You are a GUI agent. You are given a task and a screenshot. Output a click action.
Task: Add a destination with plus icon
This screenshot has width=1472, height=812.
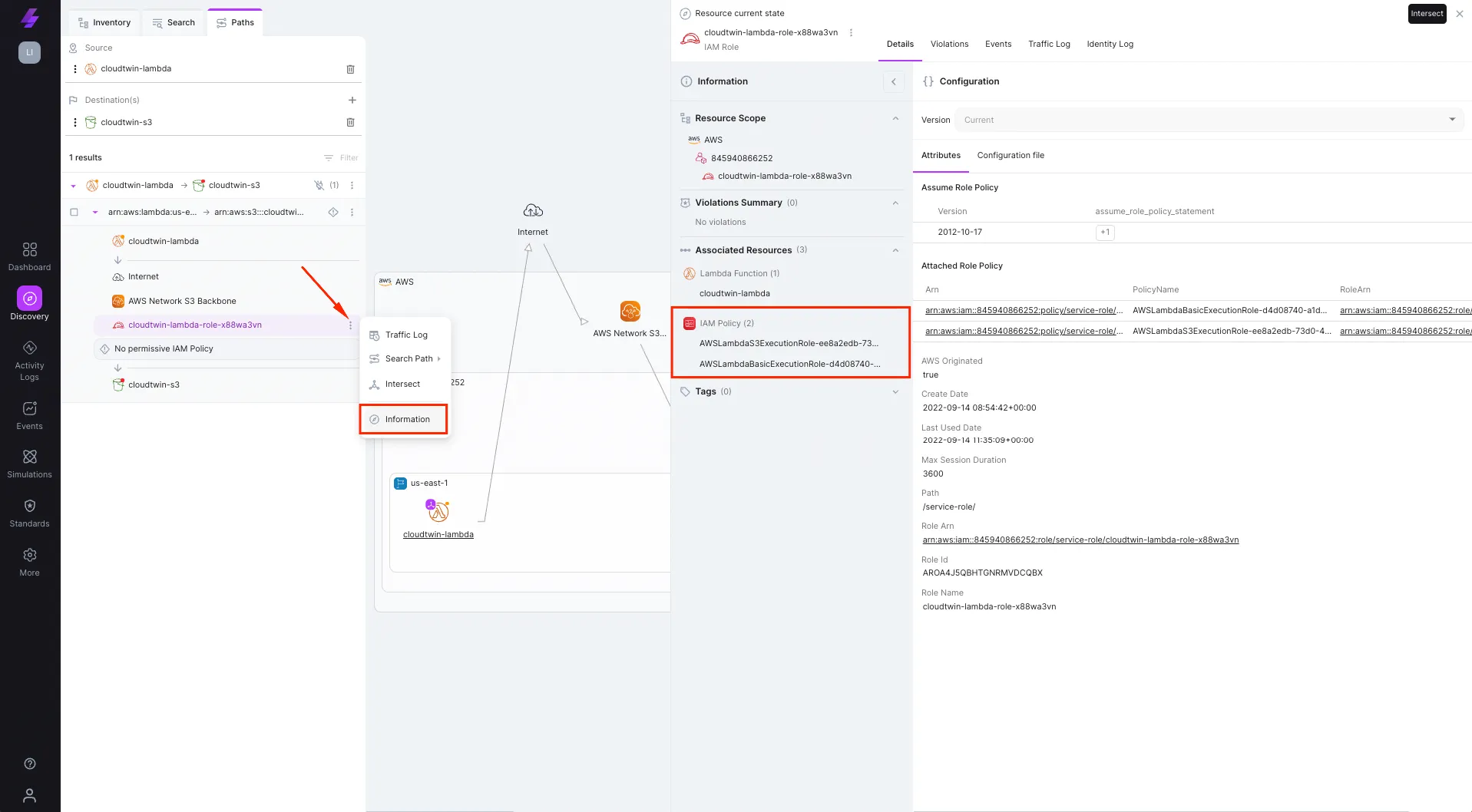pyautogui.click(x=352, y=100)
